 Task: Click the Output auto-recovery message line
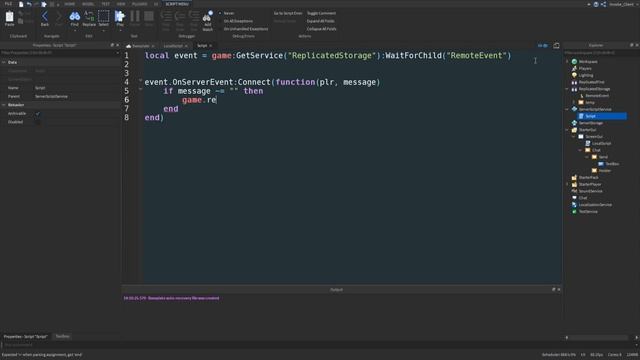pyautogui.click(x=171, y=298)
